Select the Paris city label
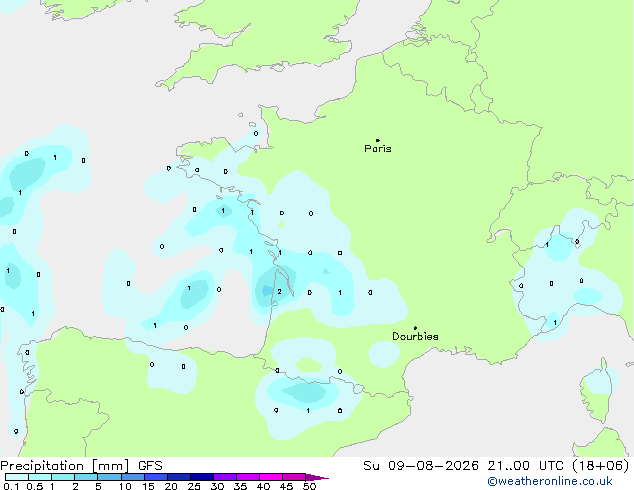 pos(378,149)
